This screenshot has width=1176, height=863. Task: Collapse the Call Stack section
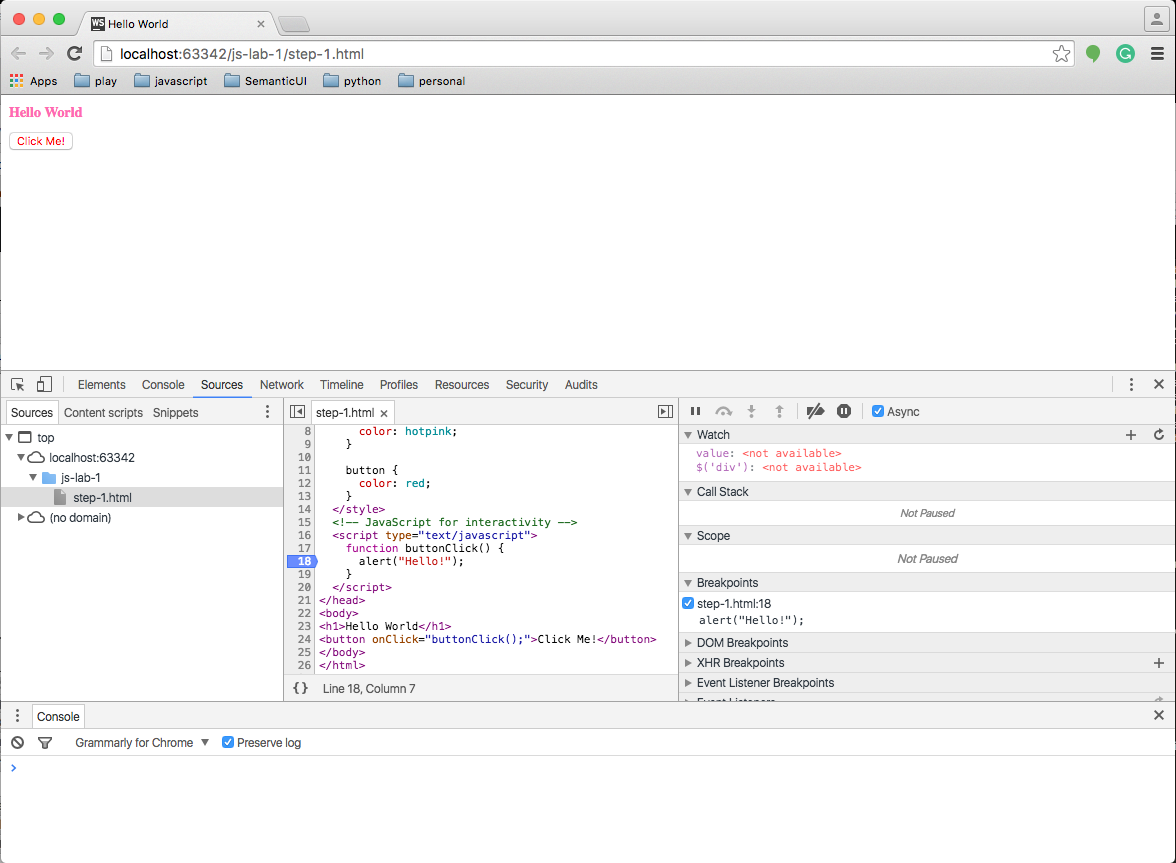[687, 491]
